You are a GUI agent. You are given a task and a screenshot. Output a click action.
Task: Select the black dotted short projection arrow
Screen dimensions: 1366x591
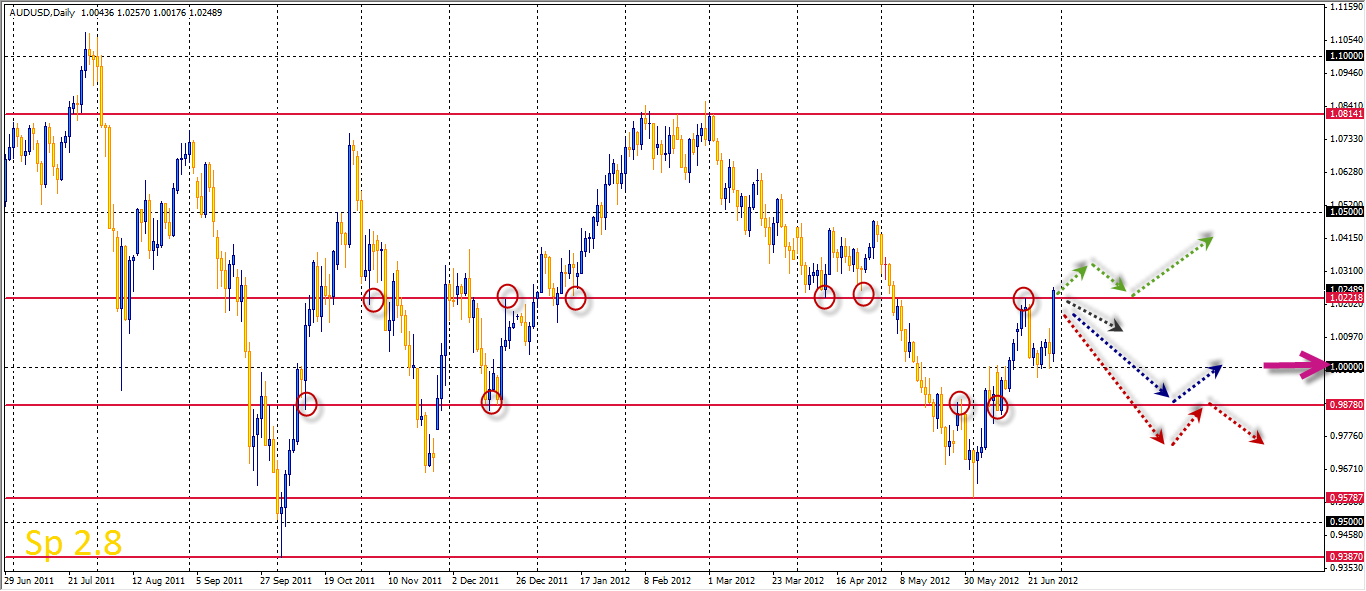click(1092, 314)
